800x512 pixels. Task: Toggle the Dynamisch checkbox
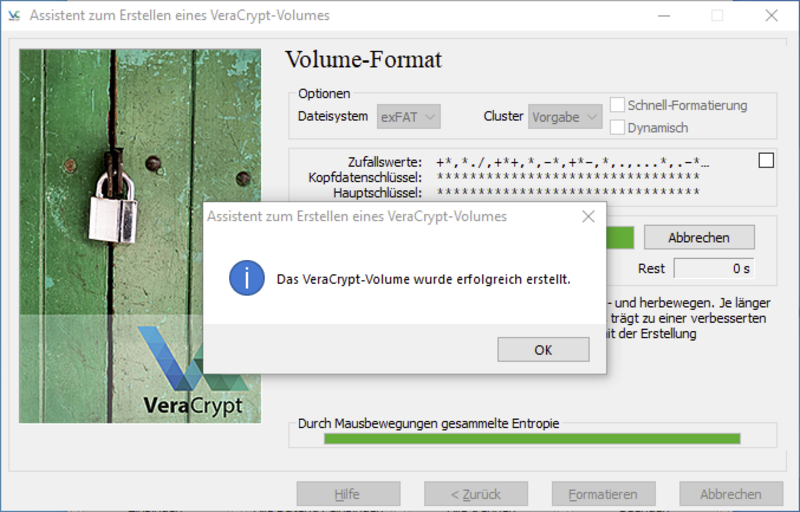[x=618, y=127]
